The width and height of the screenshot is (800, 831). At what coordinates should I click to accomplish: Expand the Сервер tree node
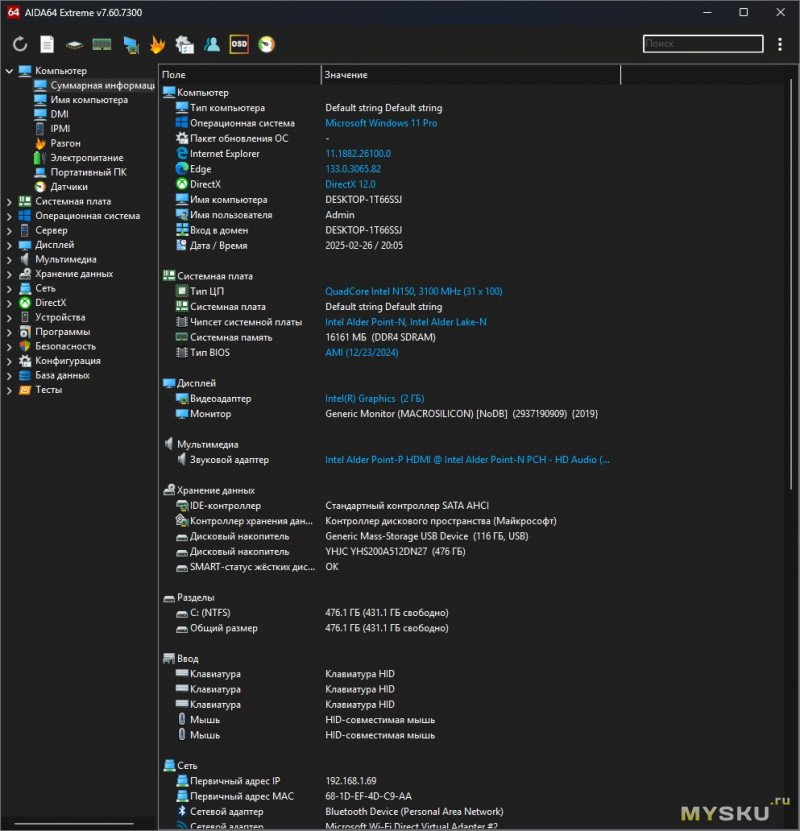(x=9, y=231)
